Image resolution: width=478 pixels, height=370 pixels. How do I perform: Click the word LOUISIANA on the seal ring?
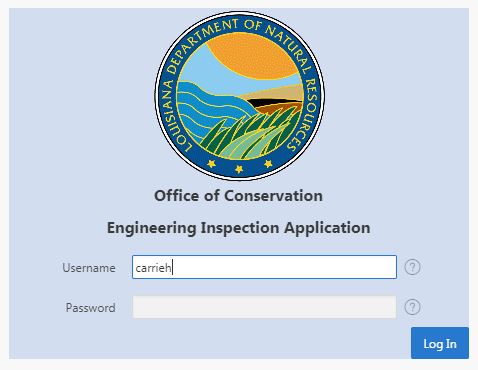[173, 115]
